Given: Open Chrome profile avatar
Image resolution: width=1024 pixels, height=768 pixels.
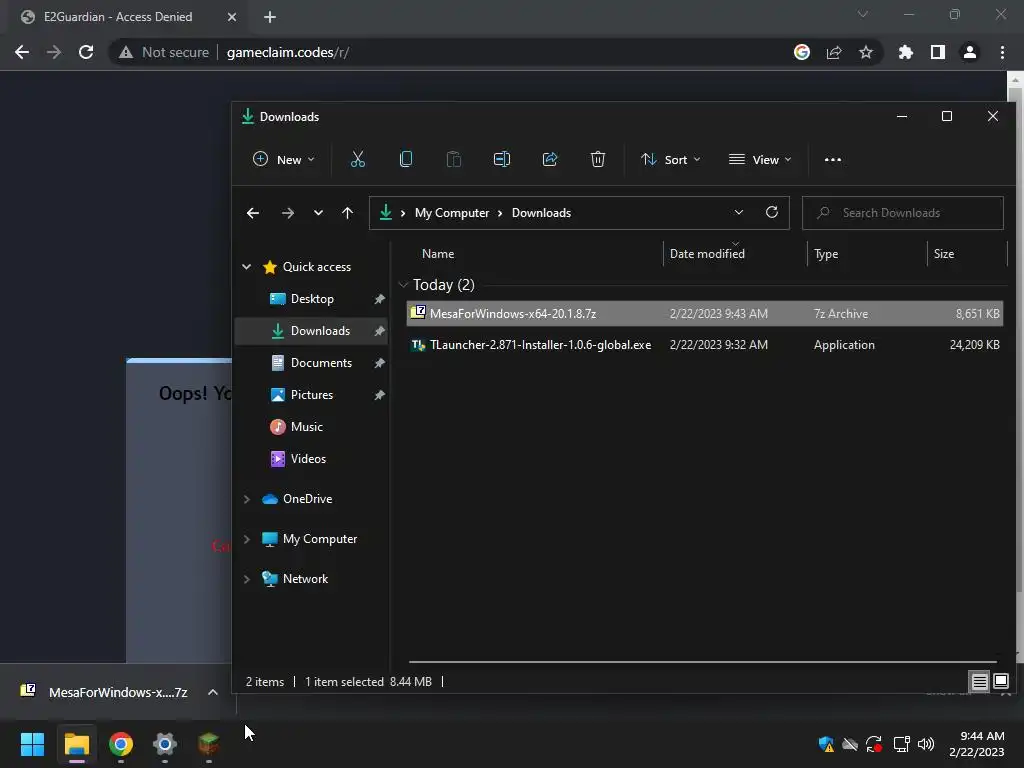Looking at the screenshot, I should coord(970,52).
